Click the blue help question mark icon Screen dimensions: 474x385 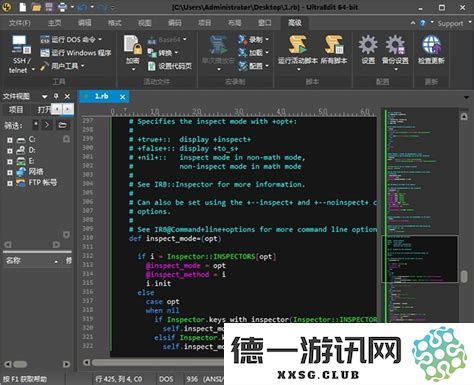(423, 23)
